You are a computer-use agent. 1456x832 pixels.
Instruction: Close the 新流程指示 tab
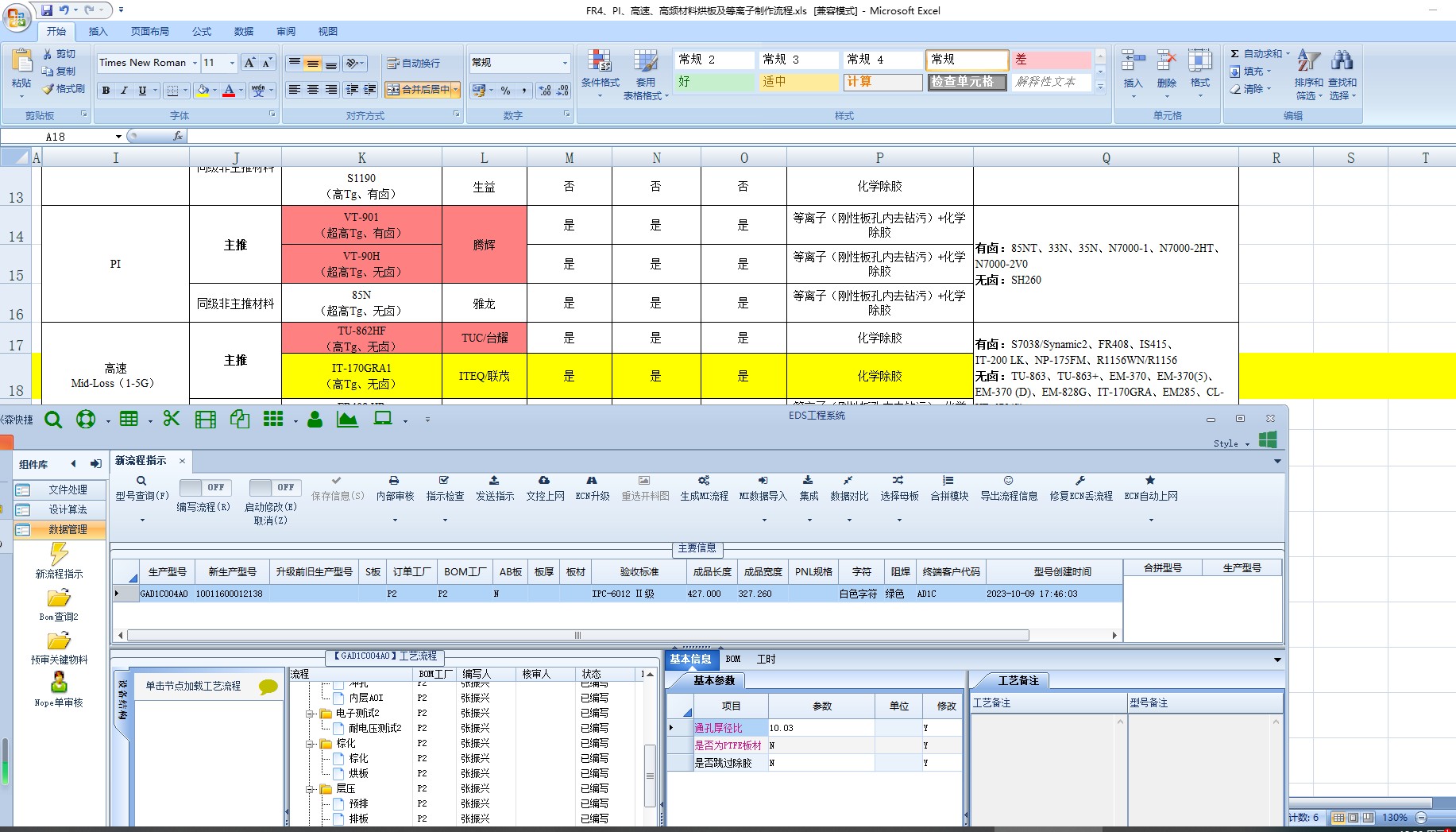coord(182,461)
